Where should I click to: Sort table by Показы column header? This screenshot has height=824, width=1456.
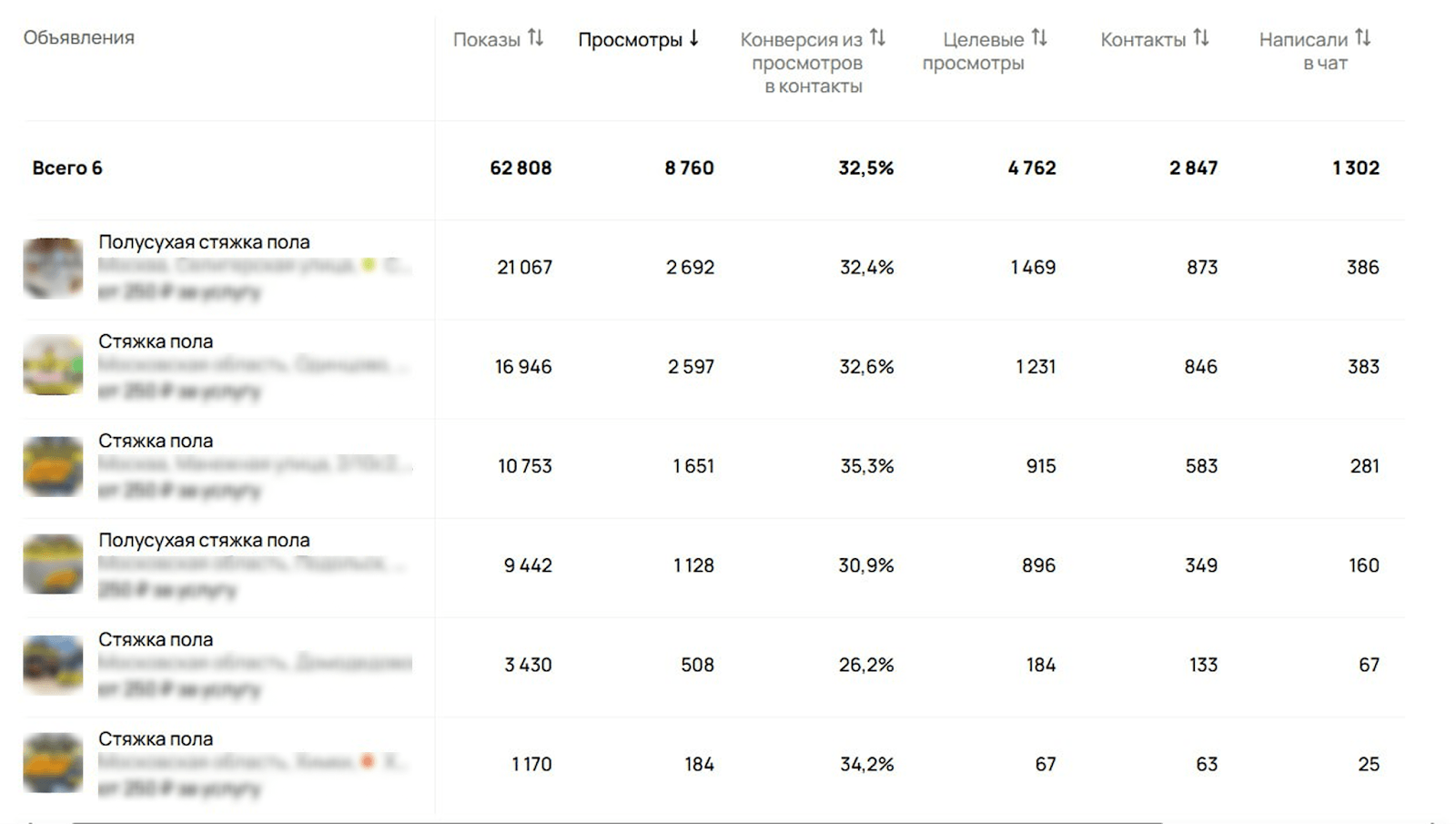point(486,39)
